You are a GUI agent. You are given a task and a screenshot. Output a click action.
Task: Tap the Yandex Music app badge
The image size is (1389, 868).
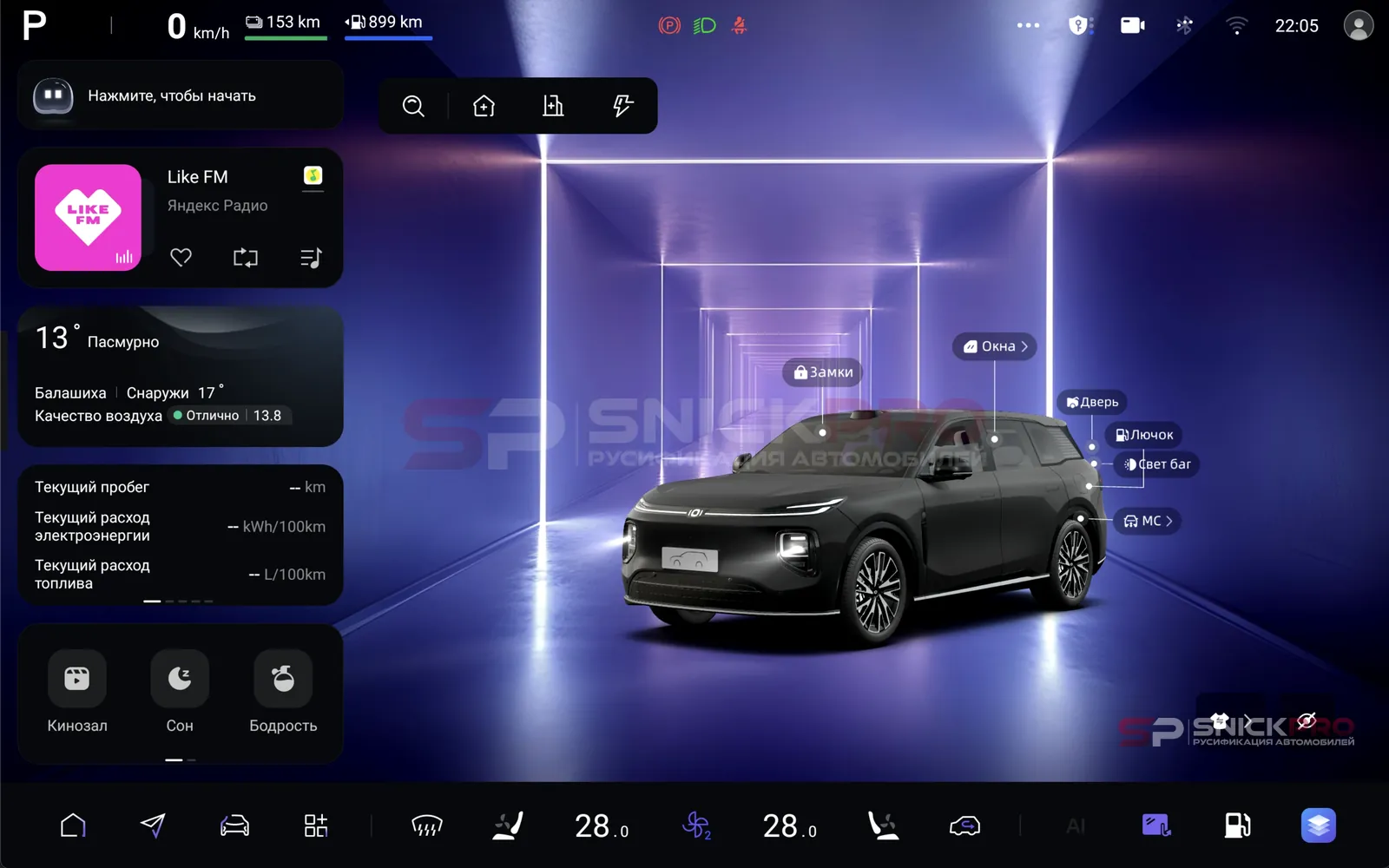click(x=313, y=175)
